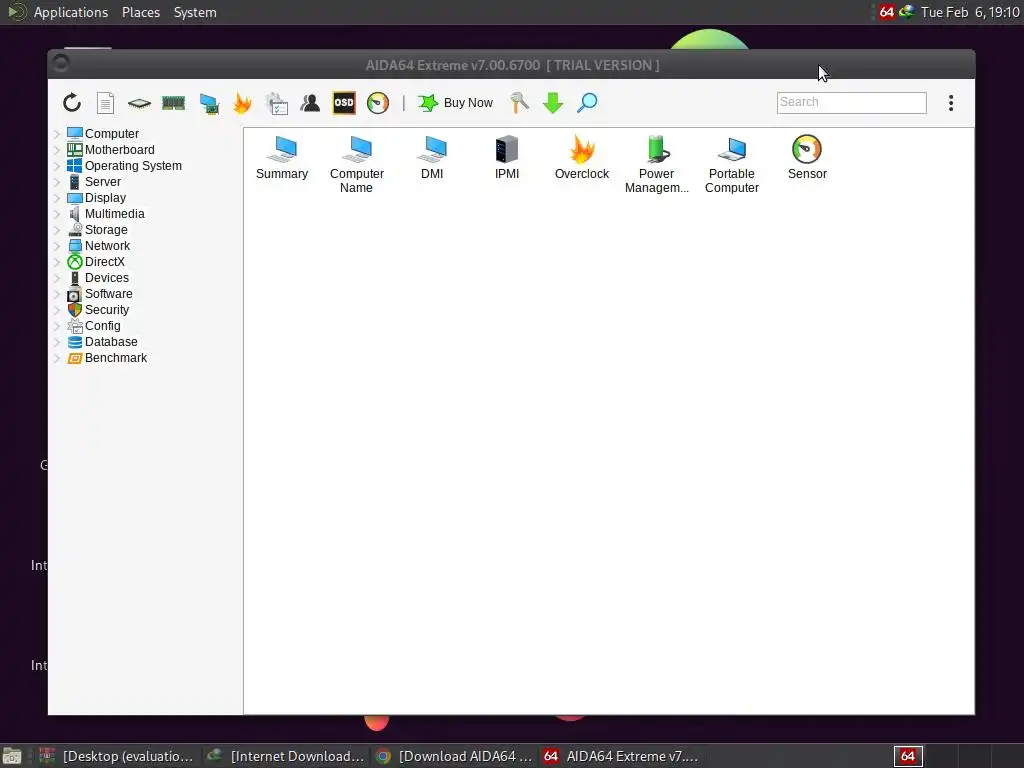Click the keys license toolbar icon
This screenshot has width=1024, height=768.
click(519, 103)
